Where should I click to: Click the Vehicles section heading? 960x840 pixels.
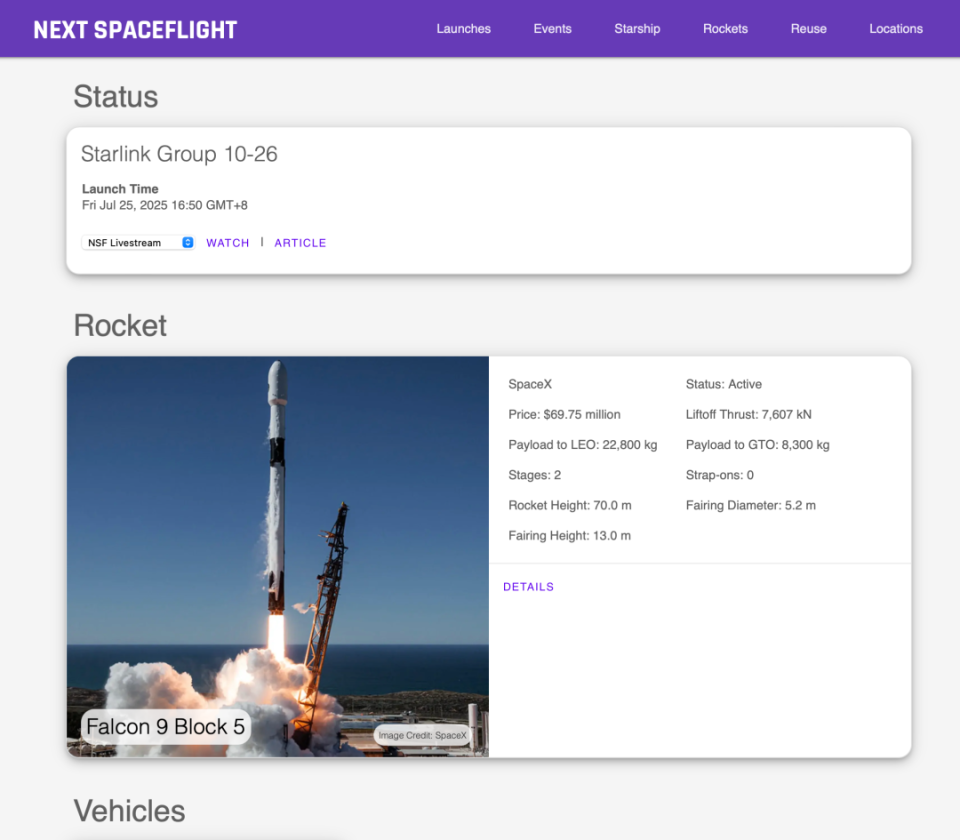[129, 811]
